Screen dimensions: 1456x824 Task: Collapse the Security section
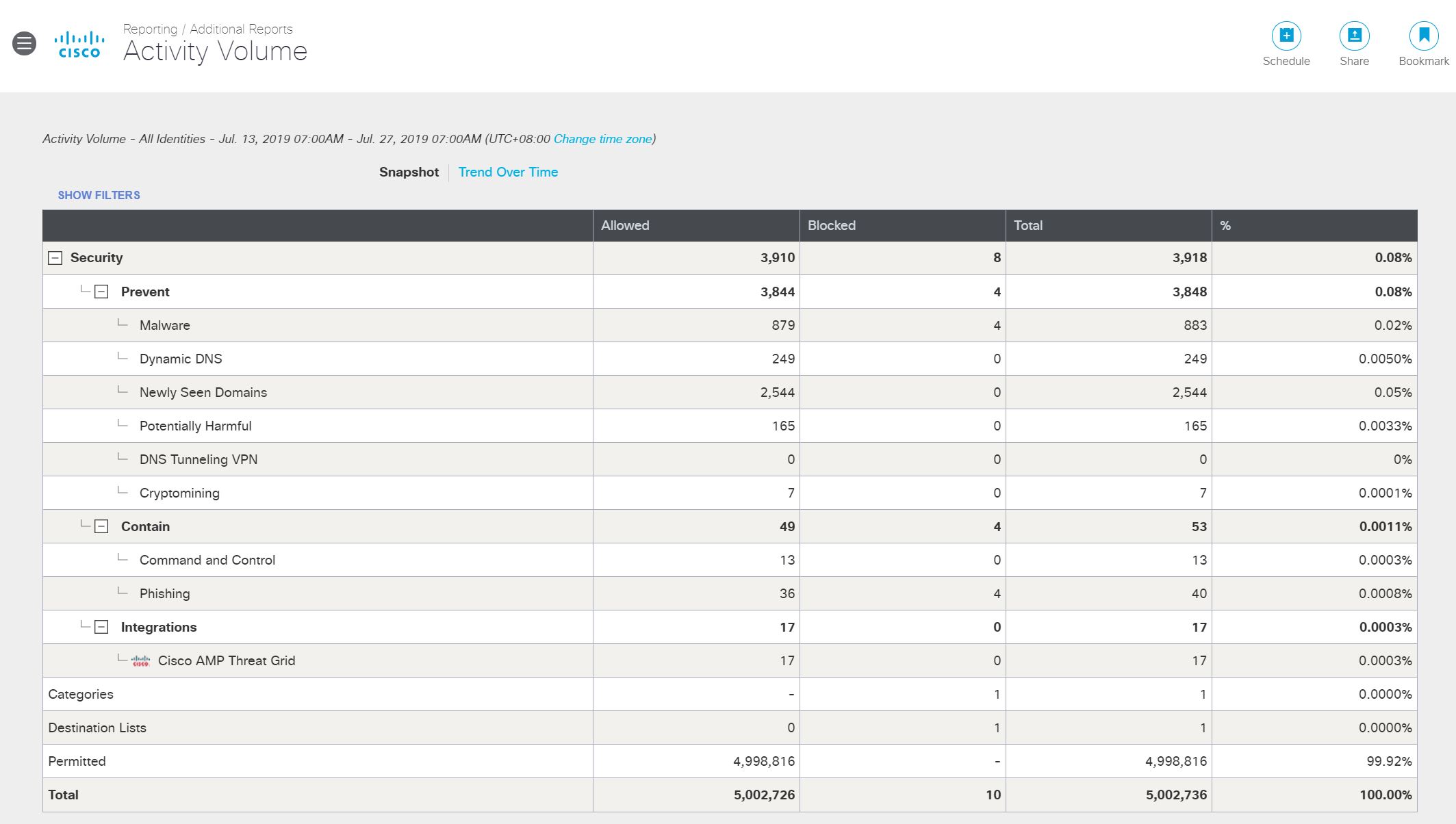pos(55,258)
